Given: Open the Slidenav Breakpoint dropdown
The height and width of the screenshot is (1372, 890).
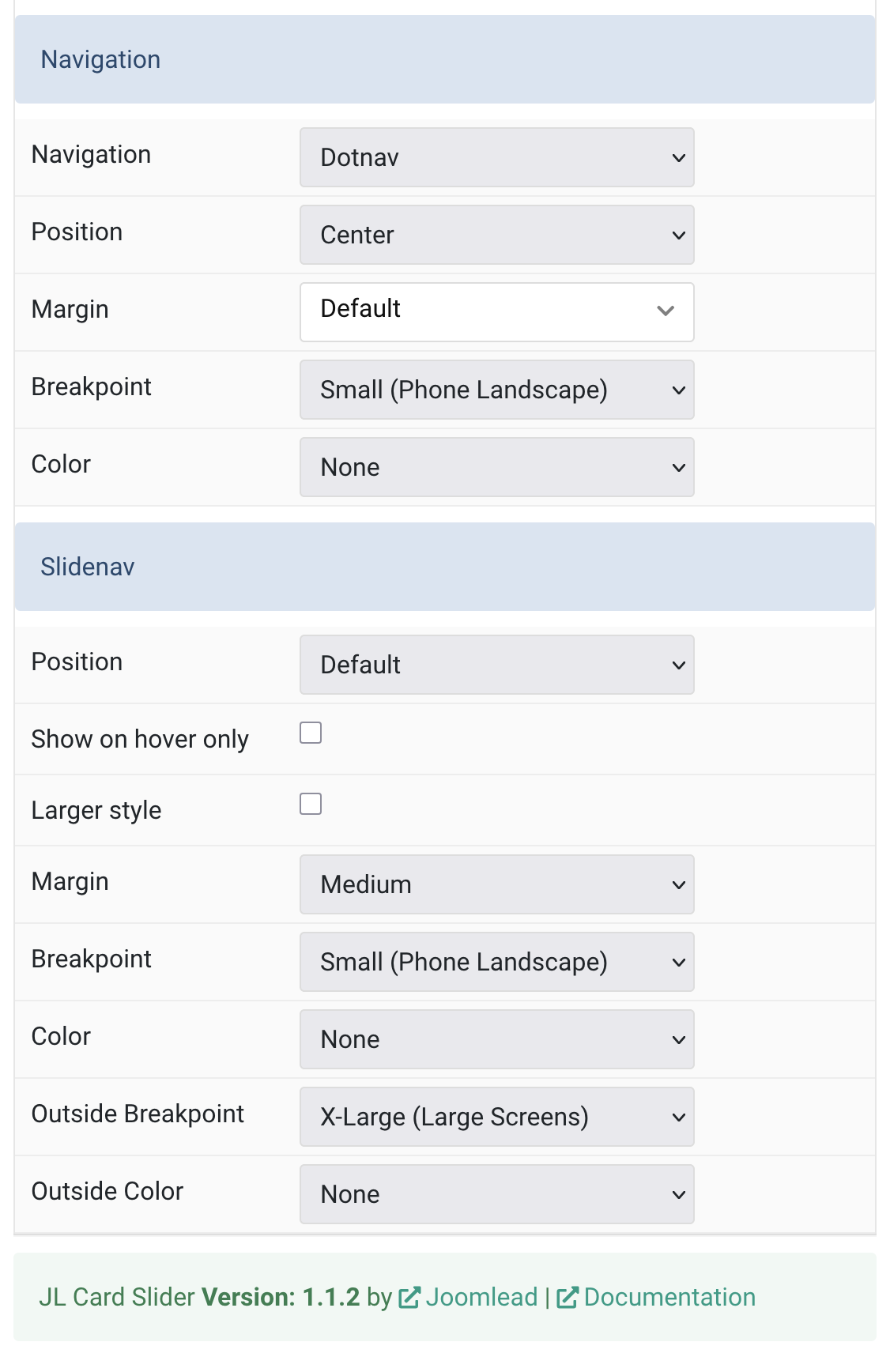Looking at the screenshot, I should [x=496, y=962].
